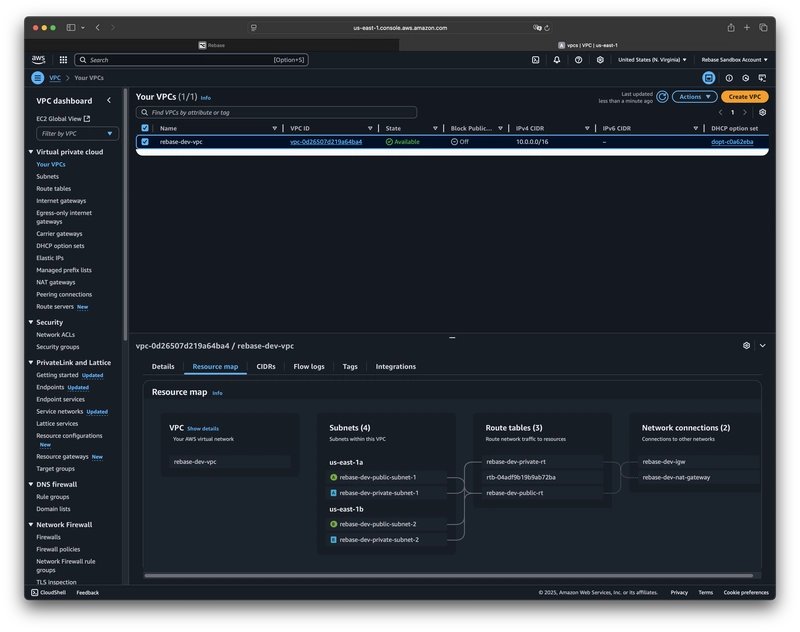Open the Rebase Sandbox Account menu
The width and height of the screenshot is (800, 632).
[734, 60]
